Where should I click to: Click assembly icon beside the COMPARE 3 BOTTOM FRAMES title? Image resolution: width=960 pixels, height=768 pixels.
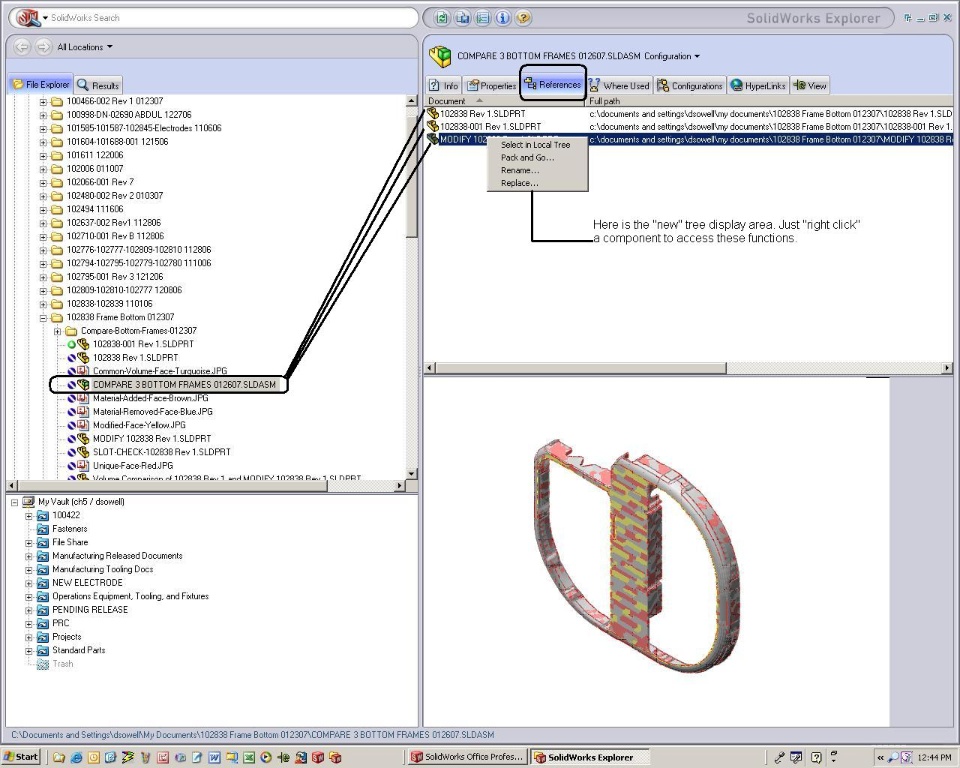click(x=440, y=56)
